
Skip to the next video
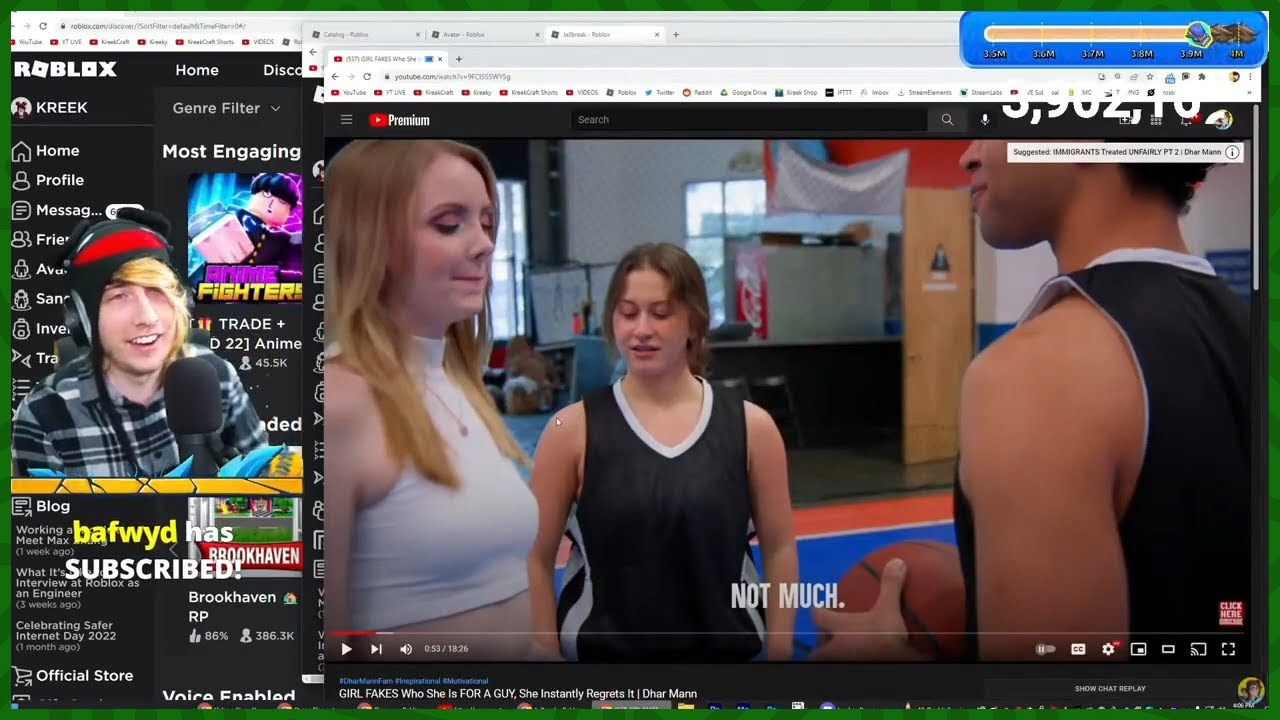tap(376, 649)
